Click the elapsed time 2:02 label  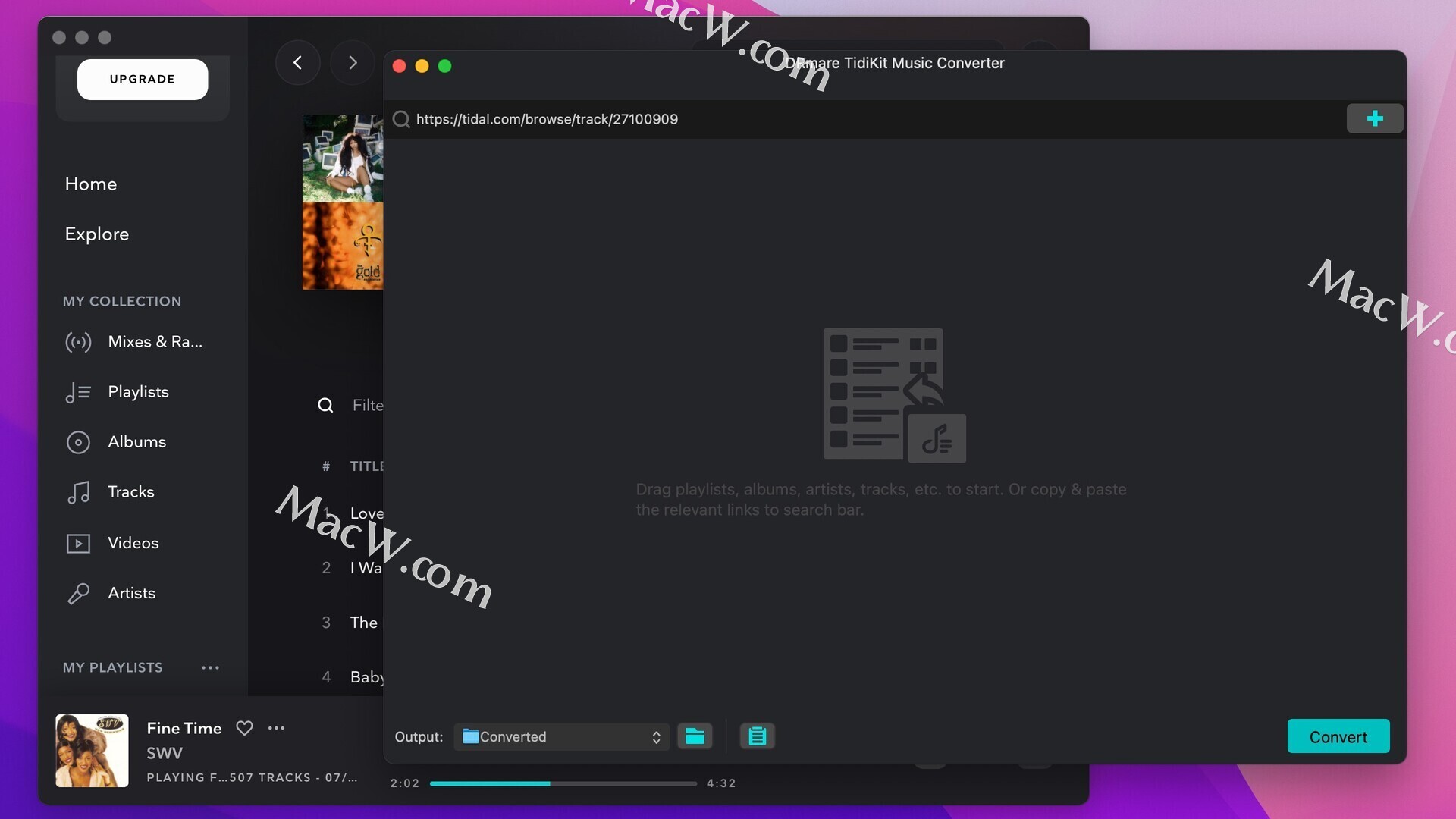[x=405, y=783]
